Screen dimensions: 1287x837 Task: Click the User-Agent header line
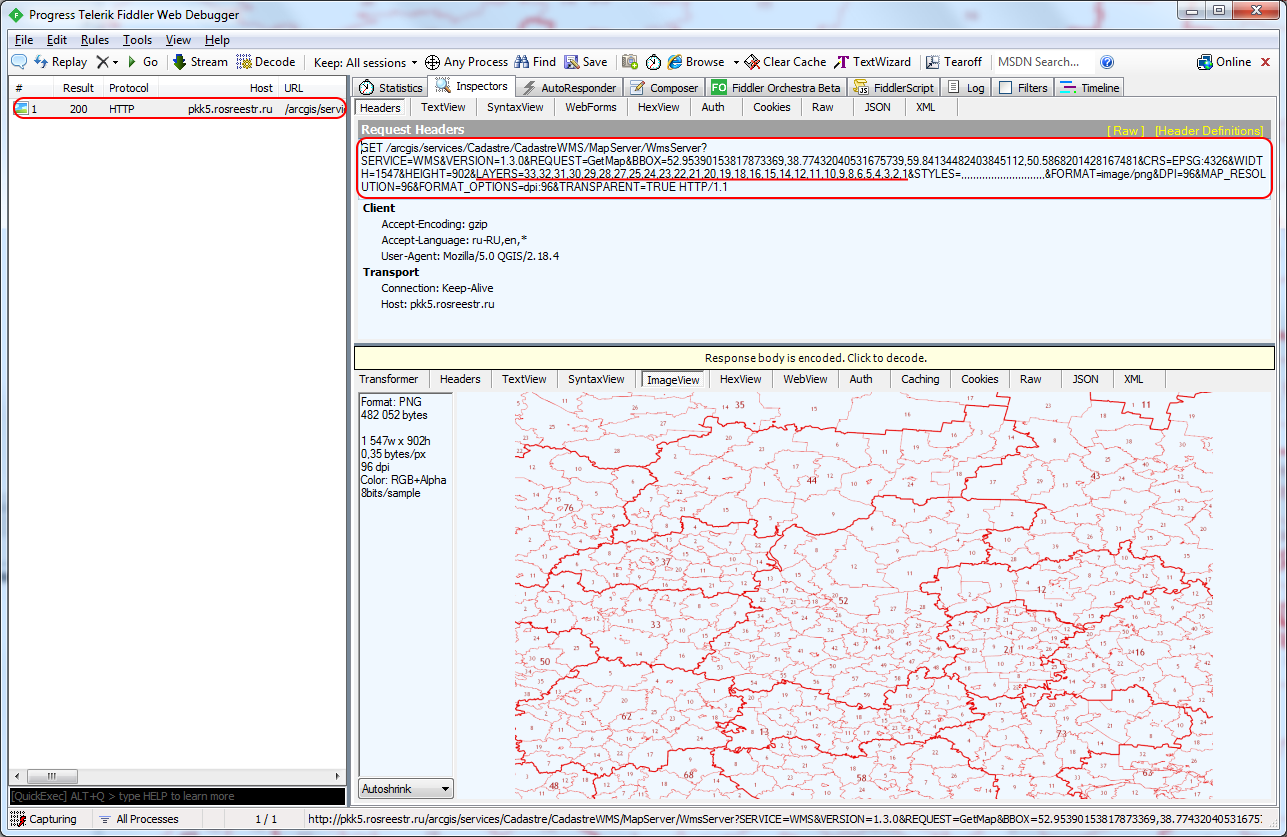point(470,256)
